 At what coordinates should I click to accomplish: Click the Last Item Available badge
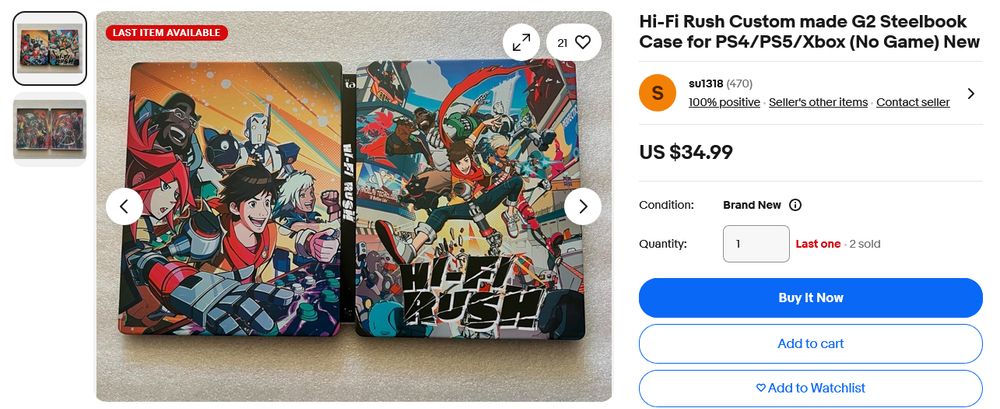pyautogui.click(x=166, y=33)
